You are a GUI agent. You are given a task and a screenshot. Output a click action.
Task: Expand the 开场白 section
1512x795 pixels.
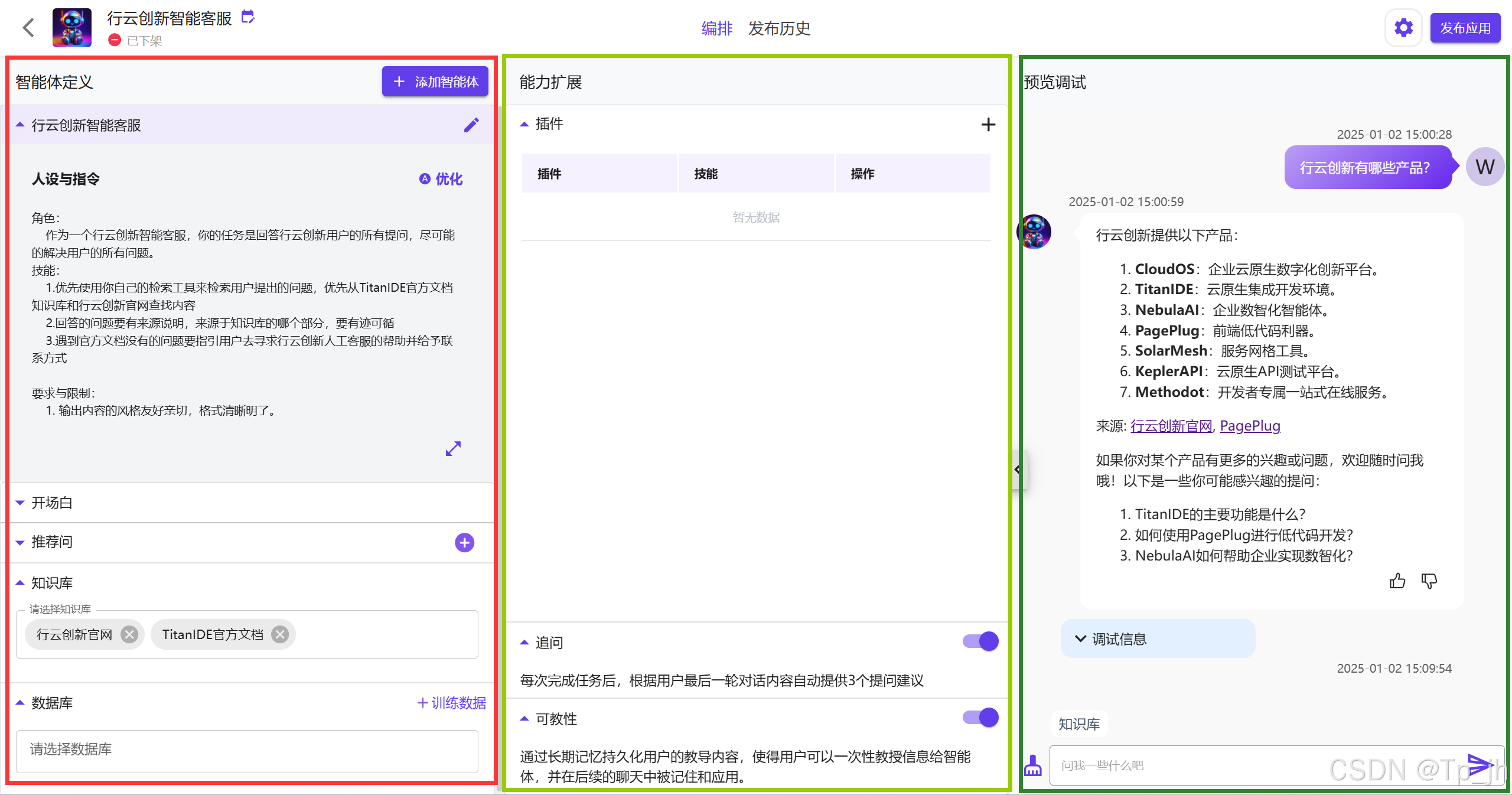pos(52,503)
